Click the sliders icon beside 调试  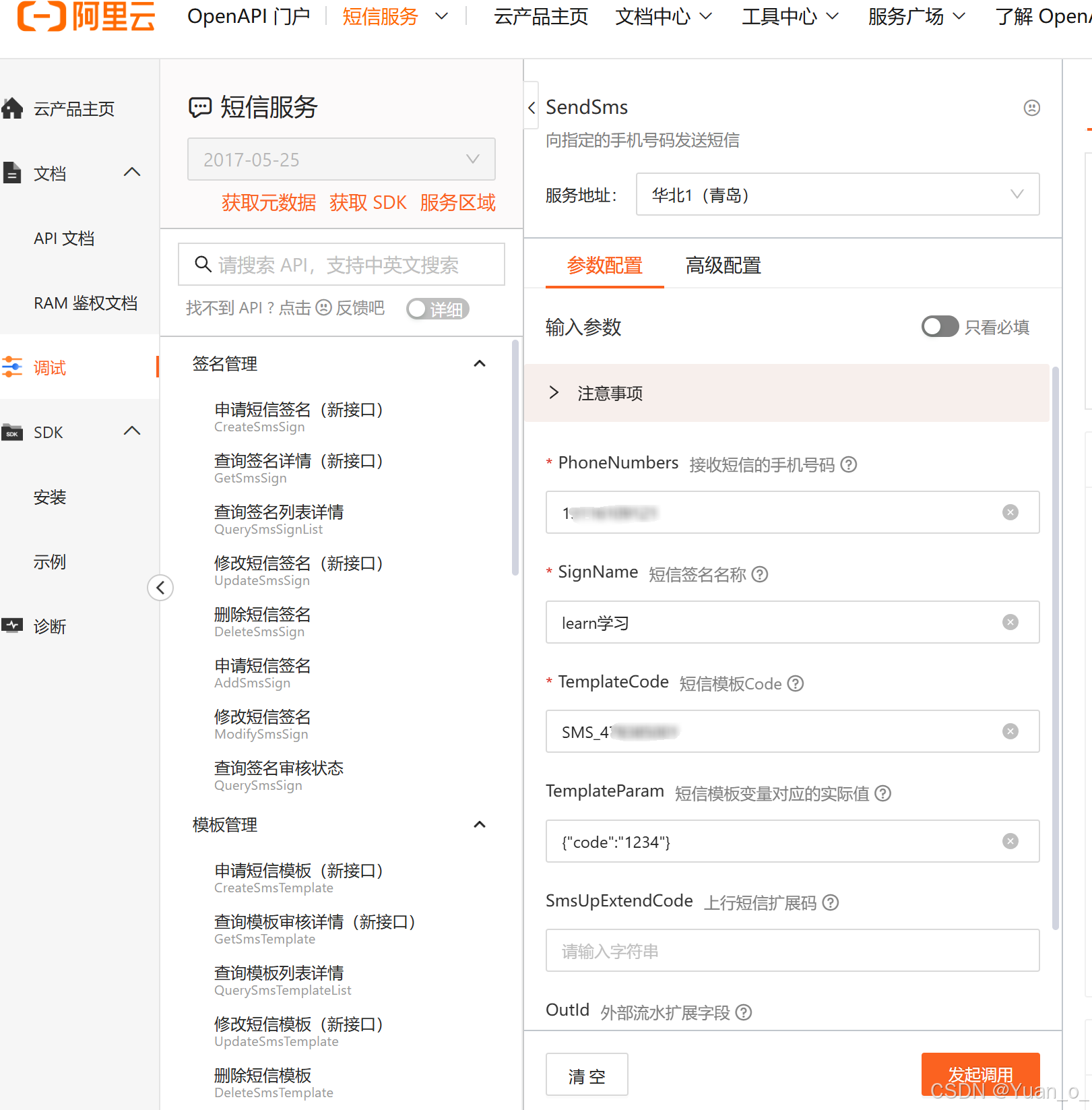point(12,367)
